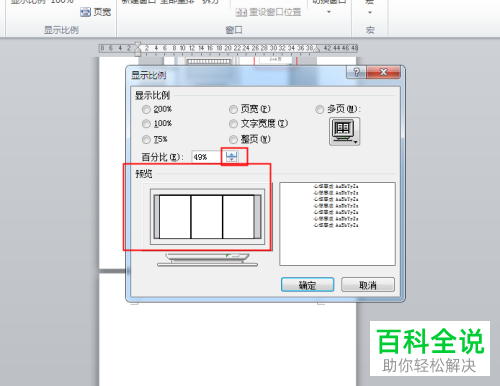Screen dimensions: 500x386
Task: Click the text sample preview box
Action: [337, 224]
